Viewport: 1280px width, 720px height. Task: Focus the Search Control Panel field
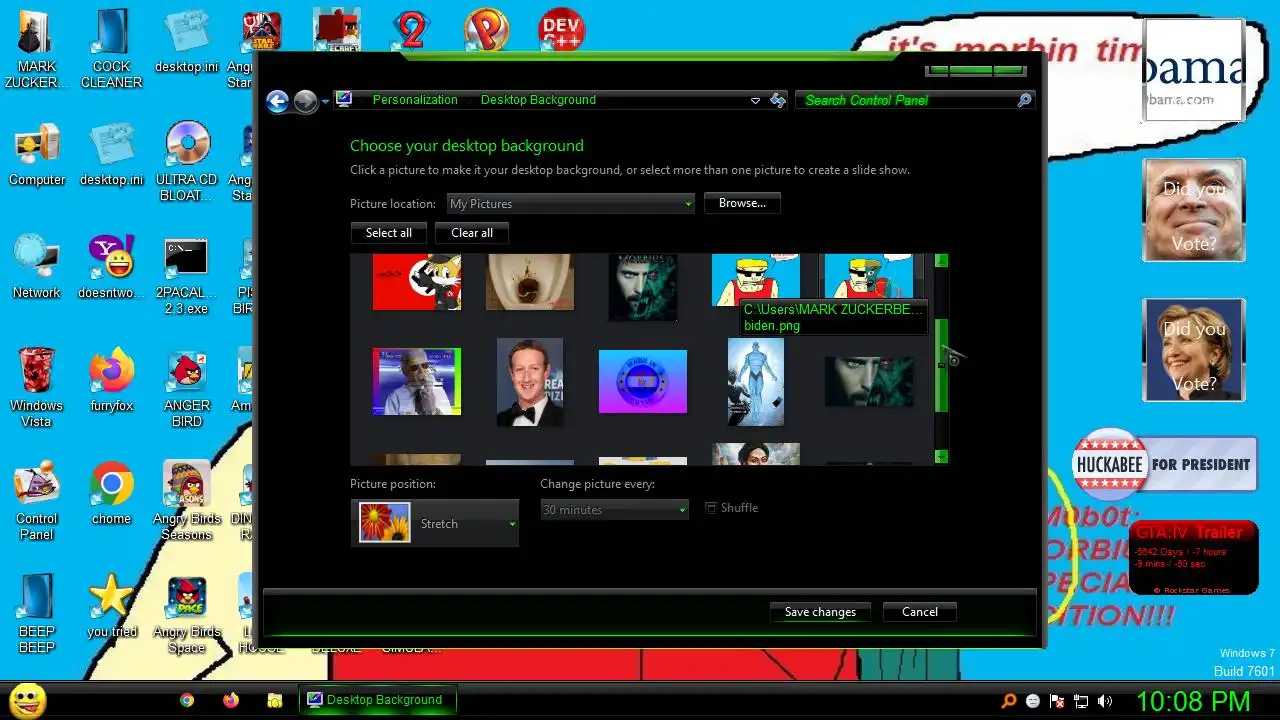(x=914, y=100)
